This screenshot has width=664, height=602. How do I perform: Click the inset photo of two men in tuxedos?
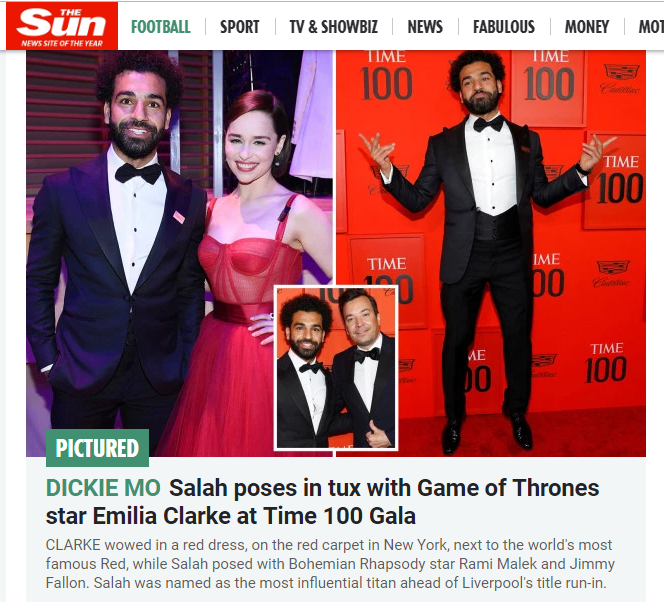(x=336, y=367)
